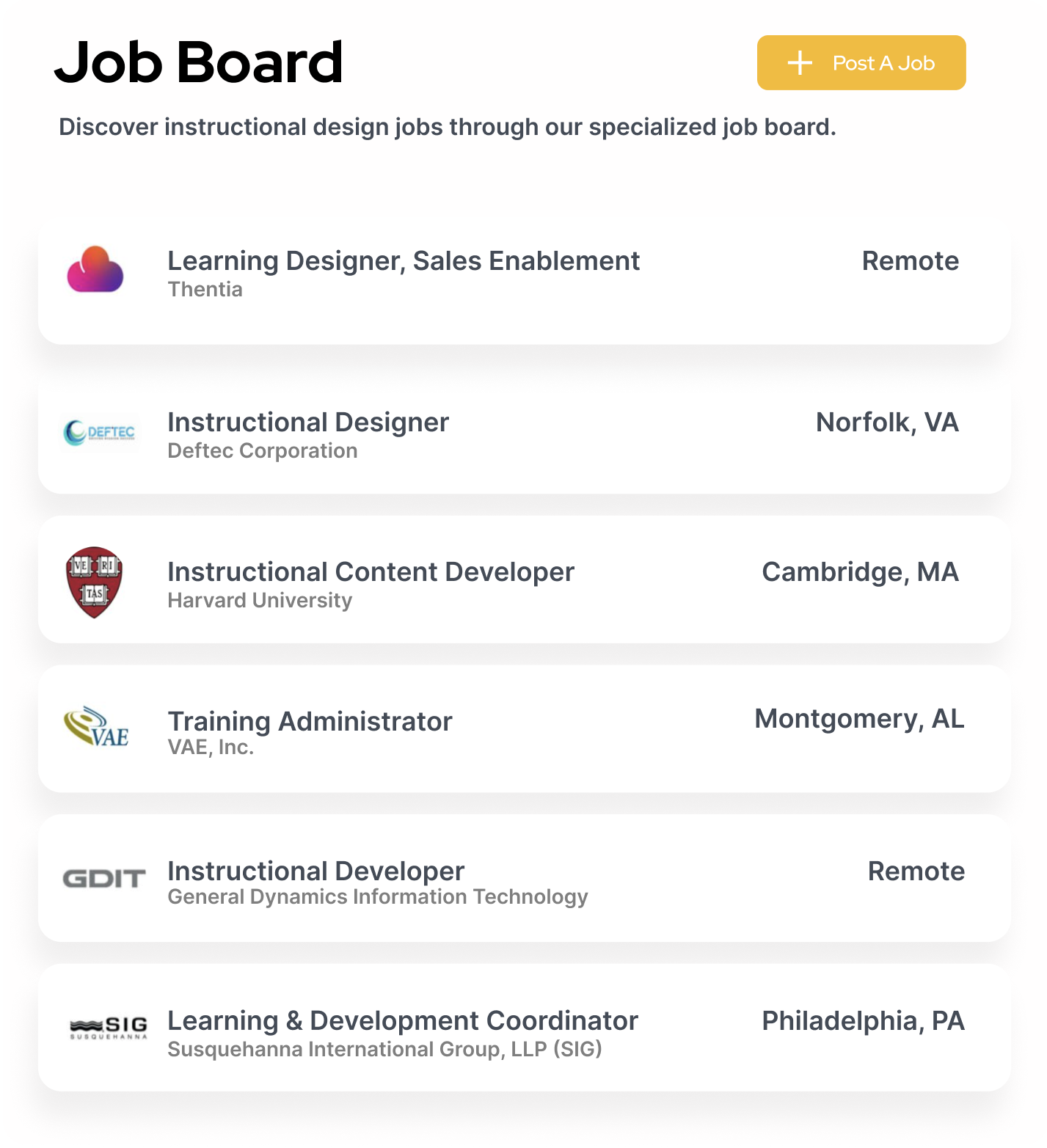1047x1148 pixels.
Task: Select the Training Administrator job listing
Action: [x=310, y=721]
